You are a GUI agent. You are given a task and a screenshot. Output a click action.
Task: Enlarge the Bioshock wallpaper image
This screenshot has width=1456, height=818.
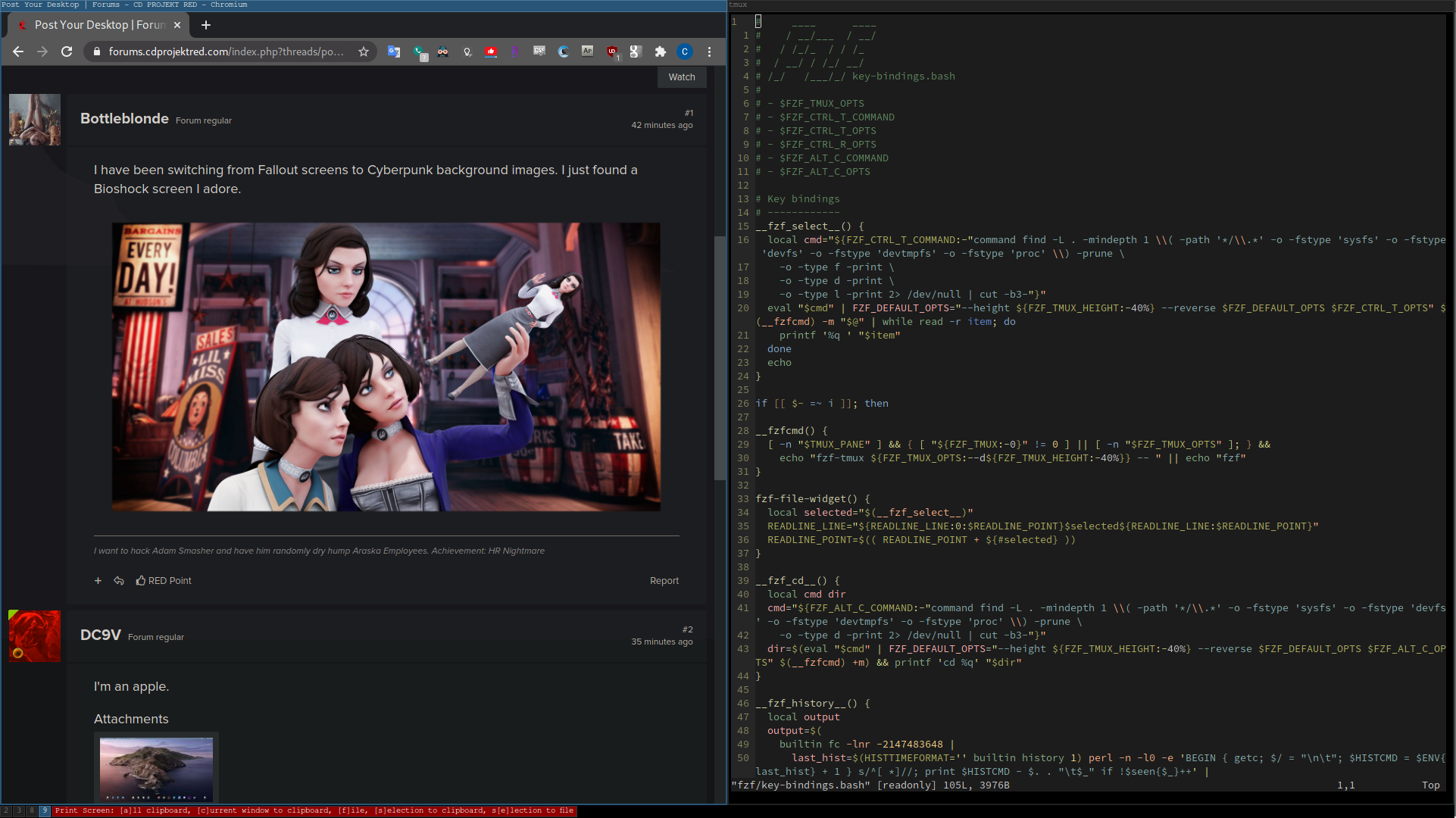(x=386, y=367)
